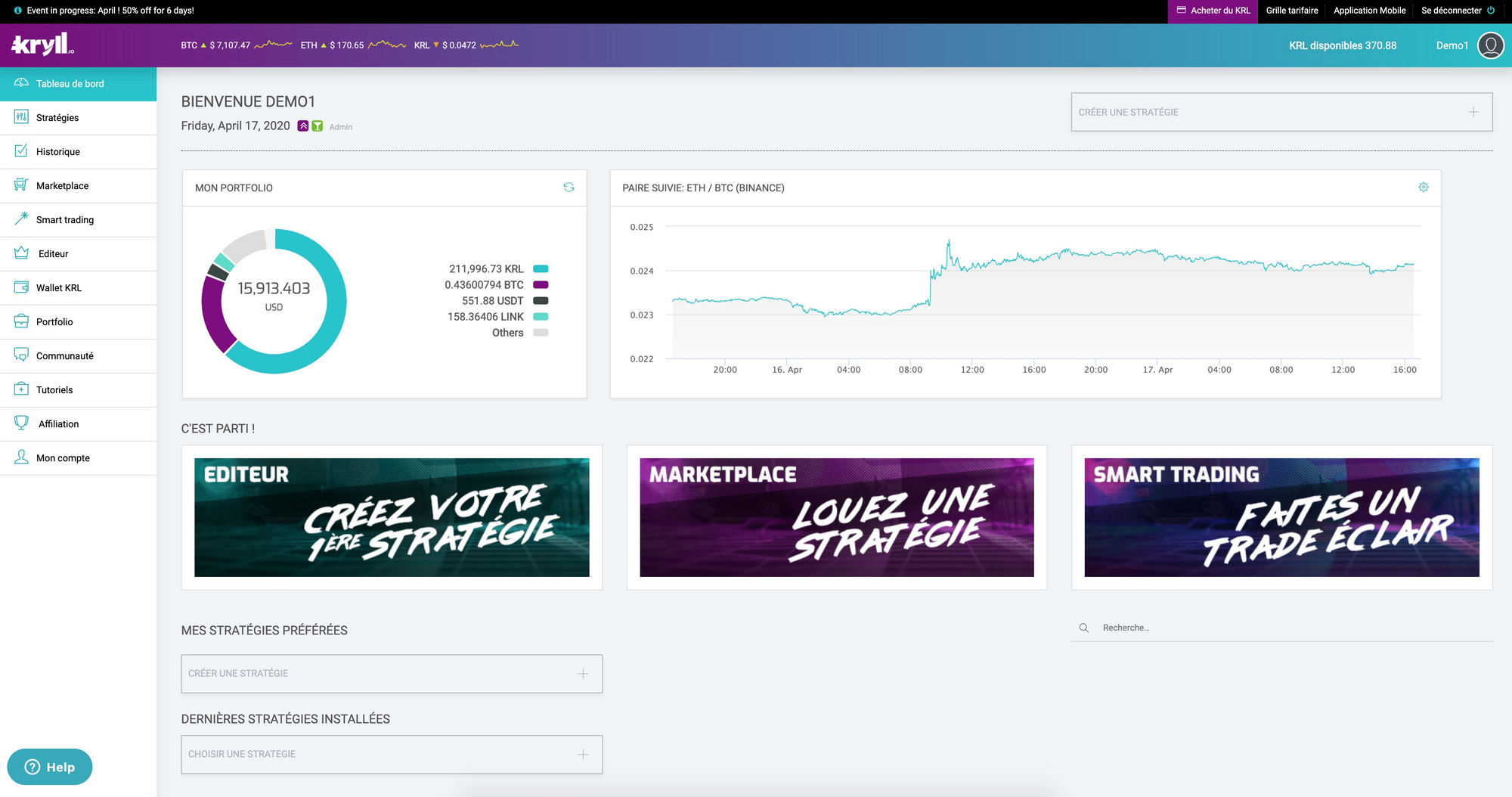Image resolution: width=1512 pixels, height=797 pixels.
Task: Open the Help widget button
Action: [50, 767]
